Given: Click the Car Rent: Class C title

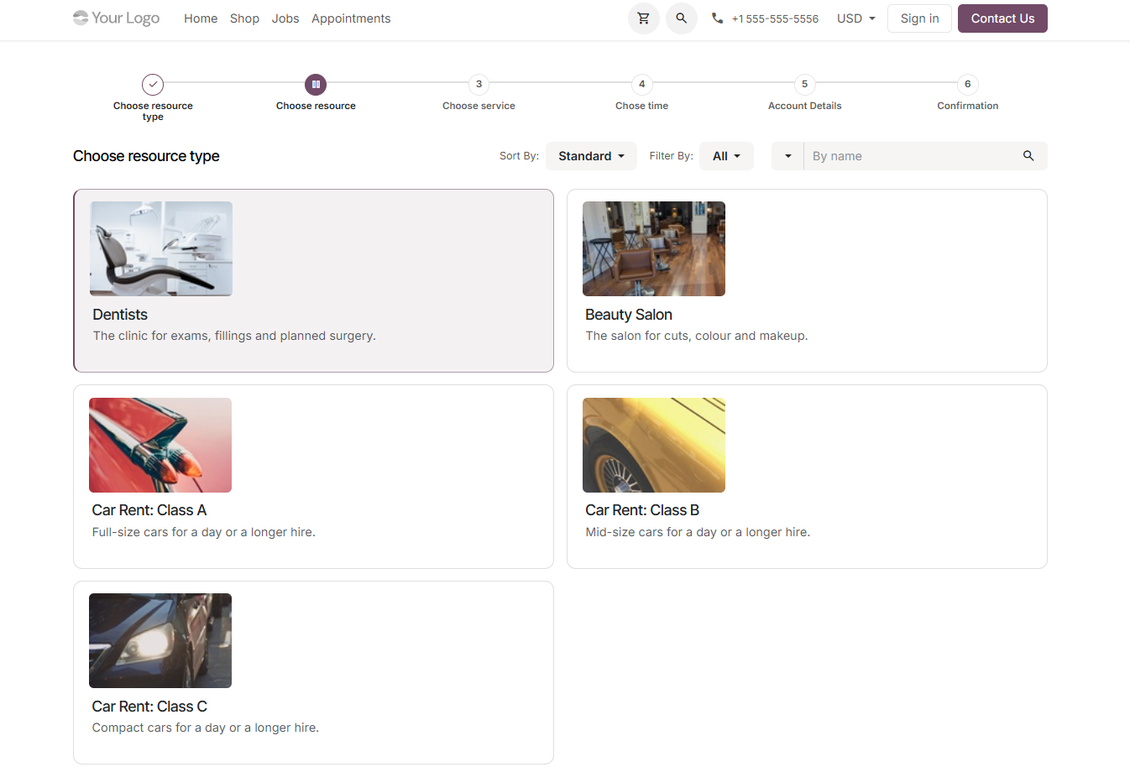Looking at the screenshot, I should pos(149,706).
